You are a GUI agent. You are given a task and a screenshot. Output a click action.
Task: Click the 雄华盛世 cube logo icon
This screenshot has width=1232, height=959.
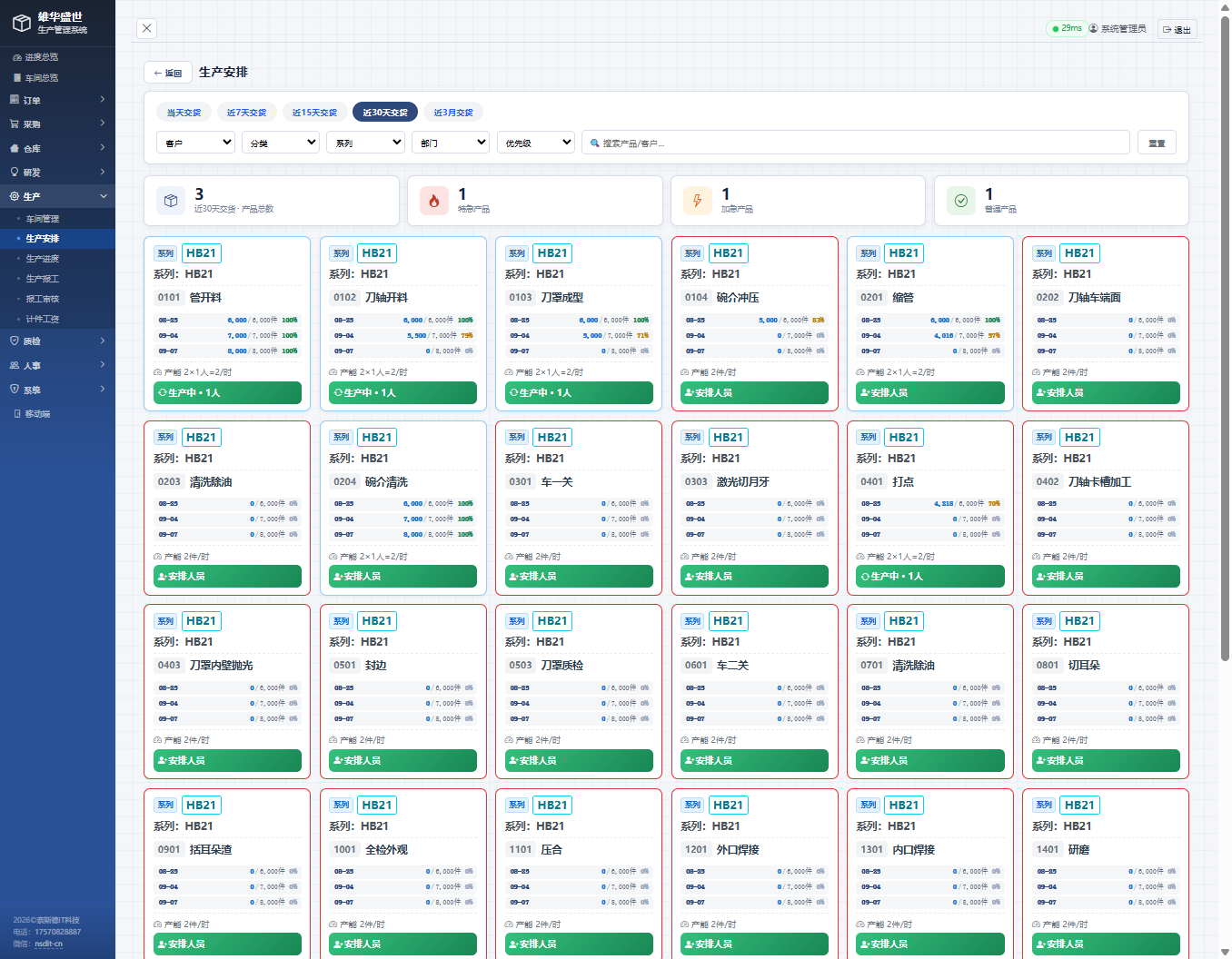pyautogui.click(x=22, y=23)
